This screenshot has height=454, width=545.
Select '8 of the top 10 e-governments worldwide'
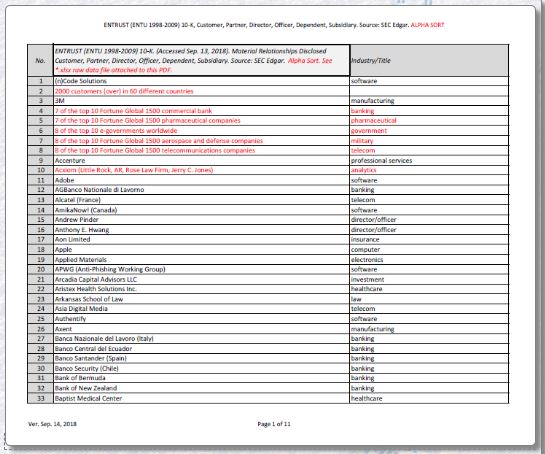tap(116, 131)
